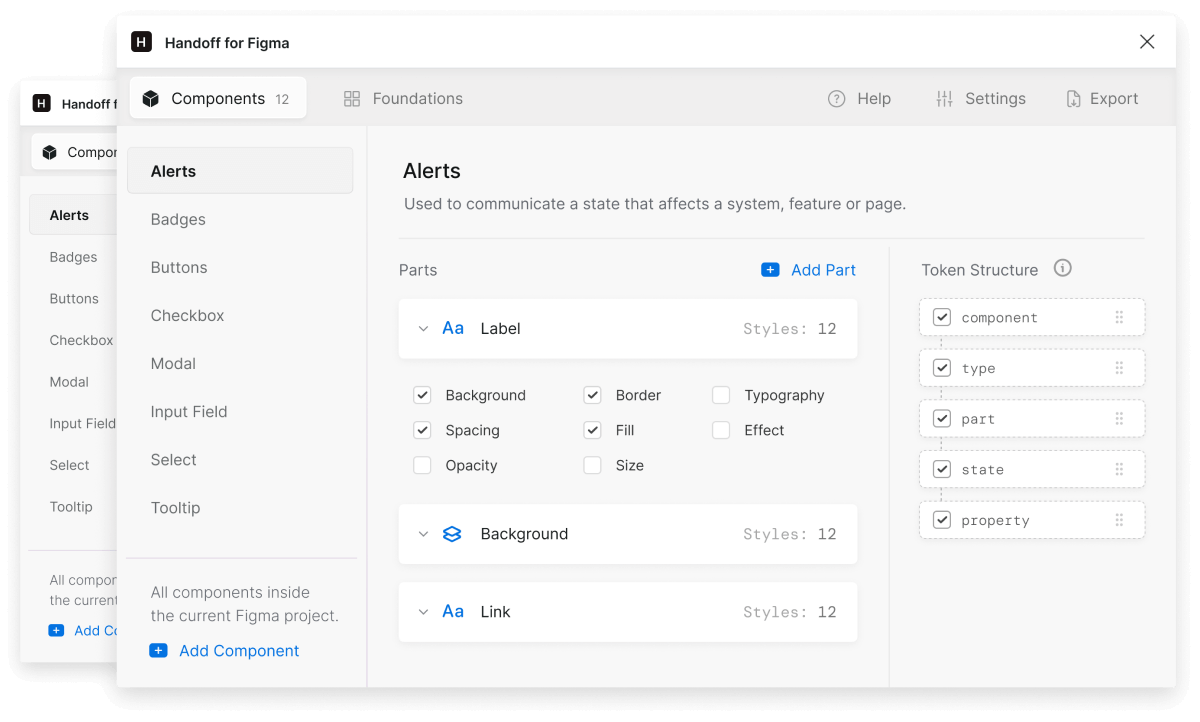Screen dimensions: 1200x722
Task: Select Buttons in the component list
Action: (x=179, y=268)
